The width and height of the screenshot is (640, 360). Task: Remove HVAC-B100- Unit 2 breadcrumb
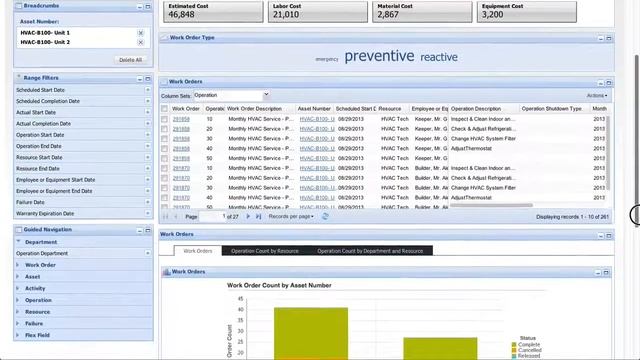point(141,42)
